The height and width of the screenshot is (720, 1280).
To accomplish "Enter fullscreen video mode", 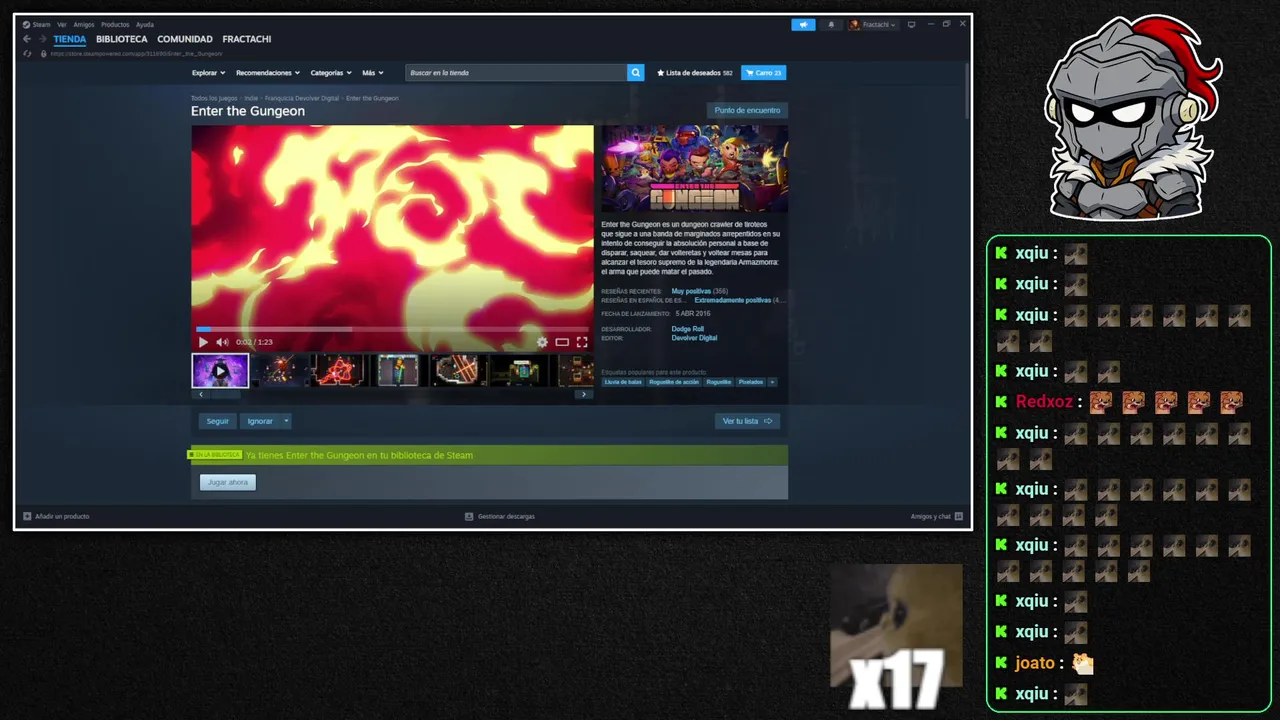I will coord(582,342).
